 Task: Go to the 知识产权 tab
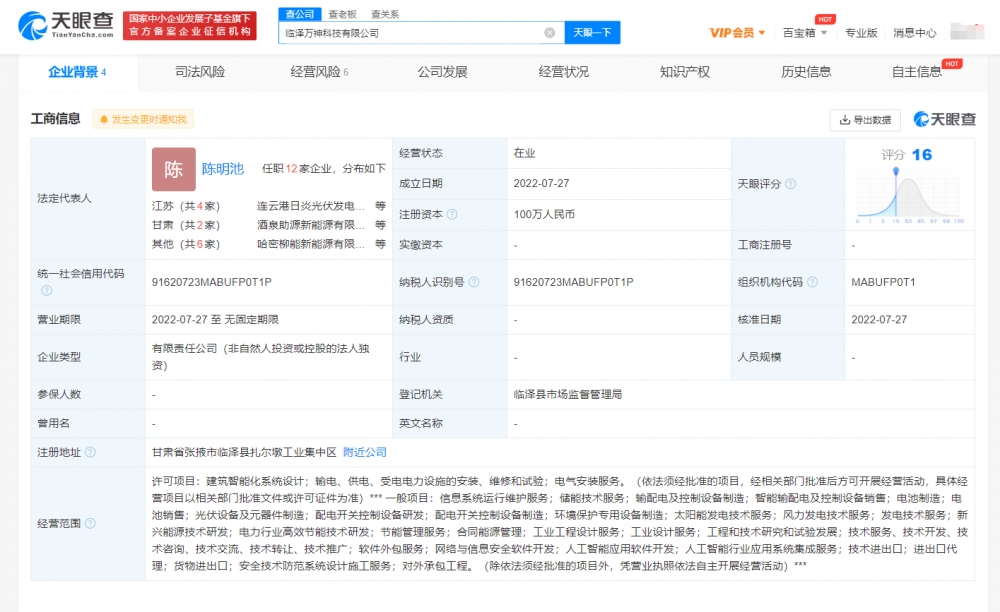pos(684,72)
